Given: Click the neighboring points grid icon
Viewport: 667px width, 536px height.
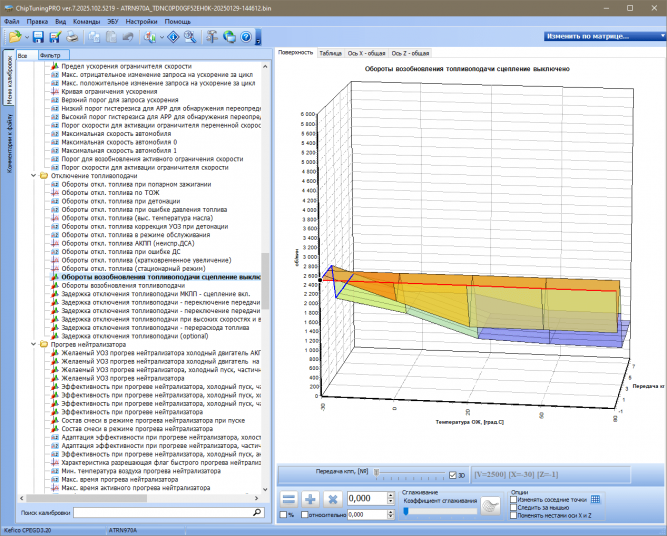Looking at the screenshot, I should pyautogui.click(x=596, y=499).
